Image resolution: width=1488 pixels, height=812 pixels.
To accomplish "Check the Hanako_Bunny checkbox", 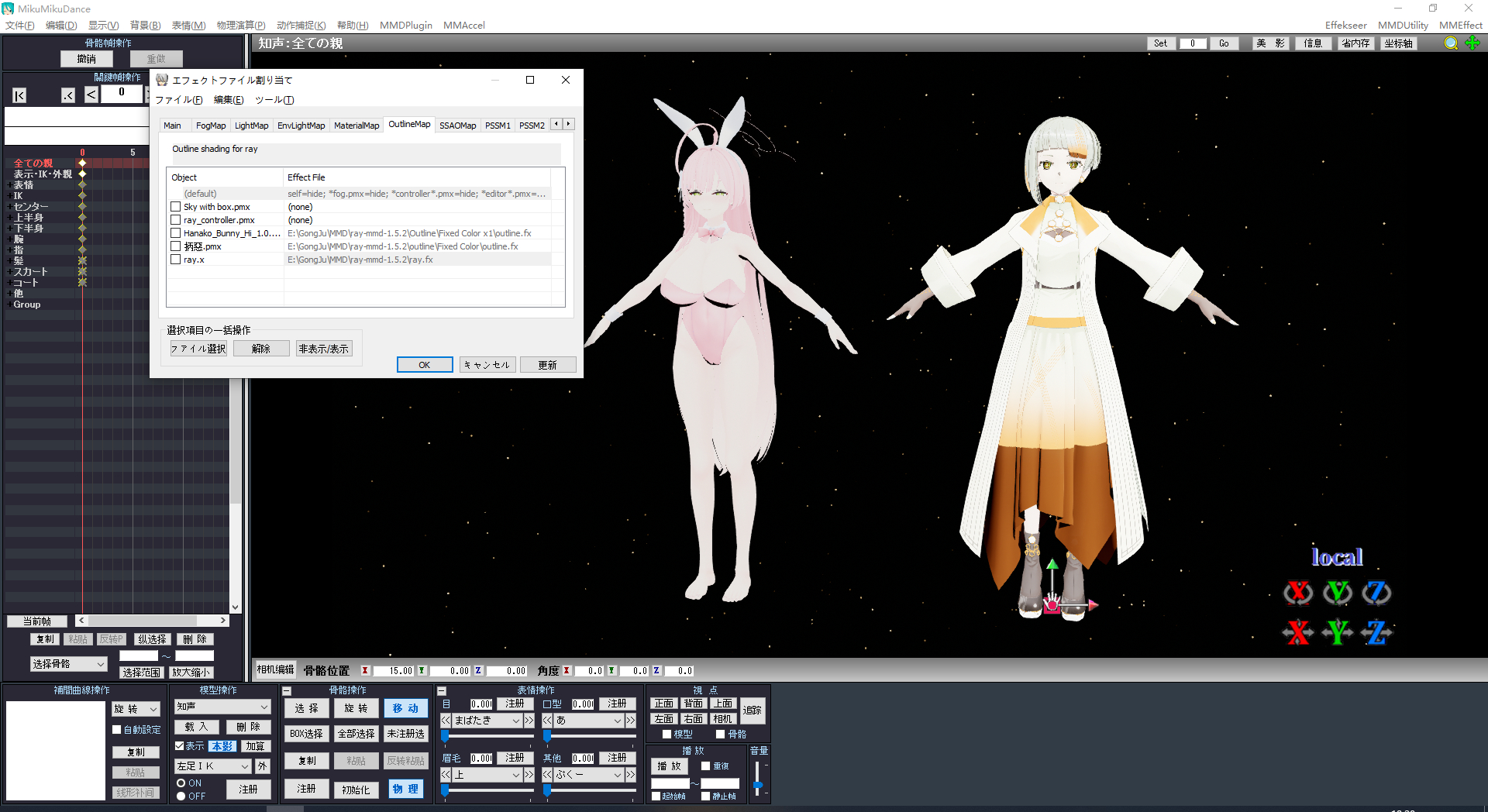I will [x=176, y=233].
